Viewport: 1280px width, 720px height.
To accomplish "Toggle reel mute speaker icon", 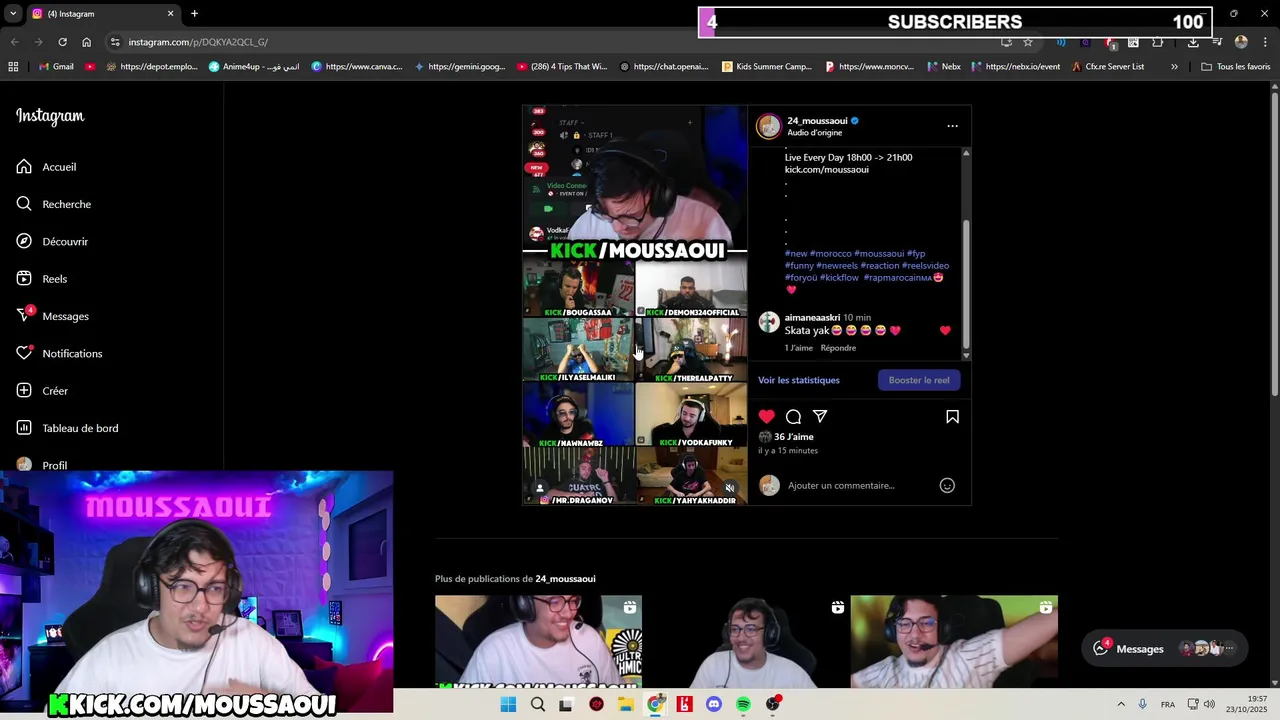I will pyautogui.click(x=729, y=488).
